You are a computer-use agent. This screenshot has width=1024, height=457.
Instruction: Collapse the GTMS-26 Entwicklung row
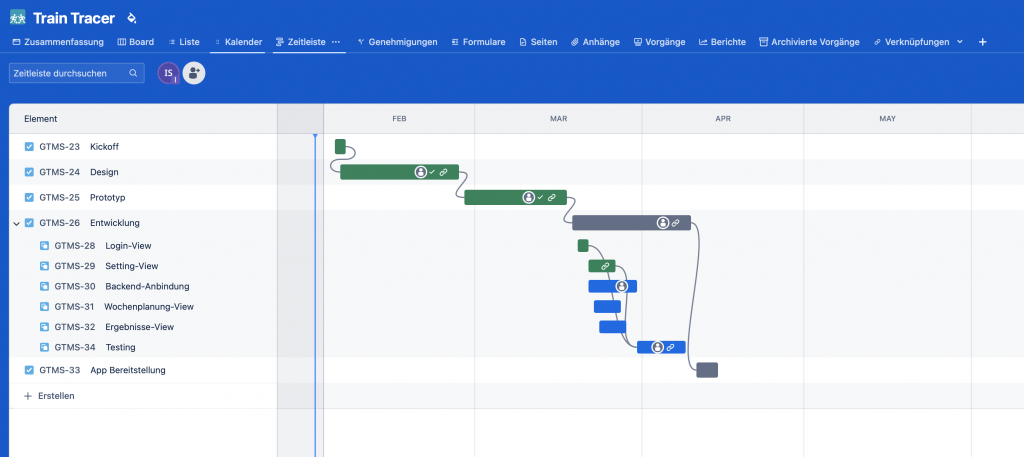(x=16, y=223)
